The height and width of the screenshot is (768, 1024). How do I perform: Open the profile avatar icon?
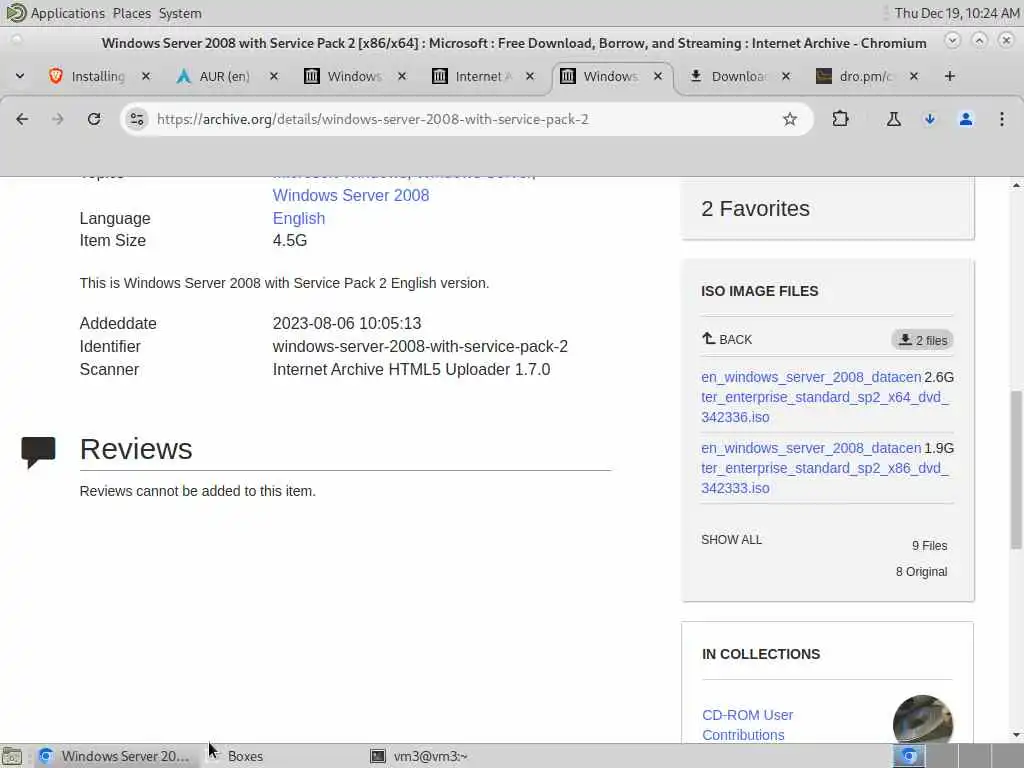pyautogui.click(x=966, y=119)
